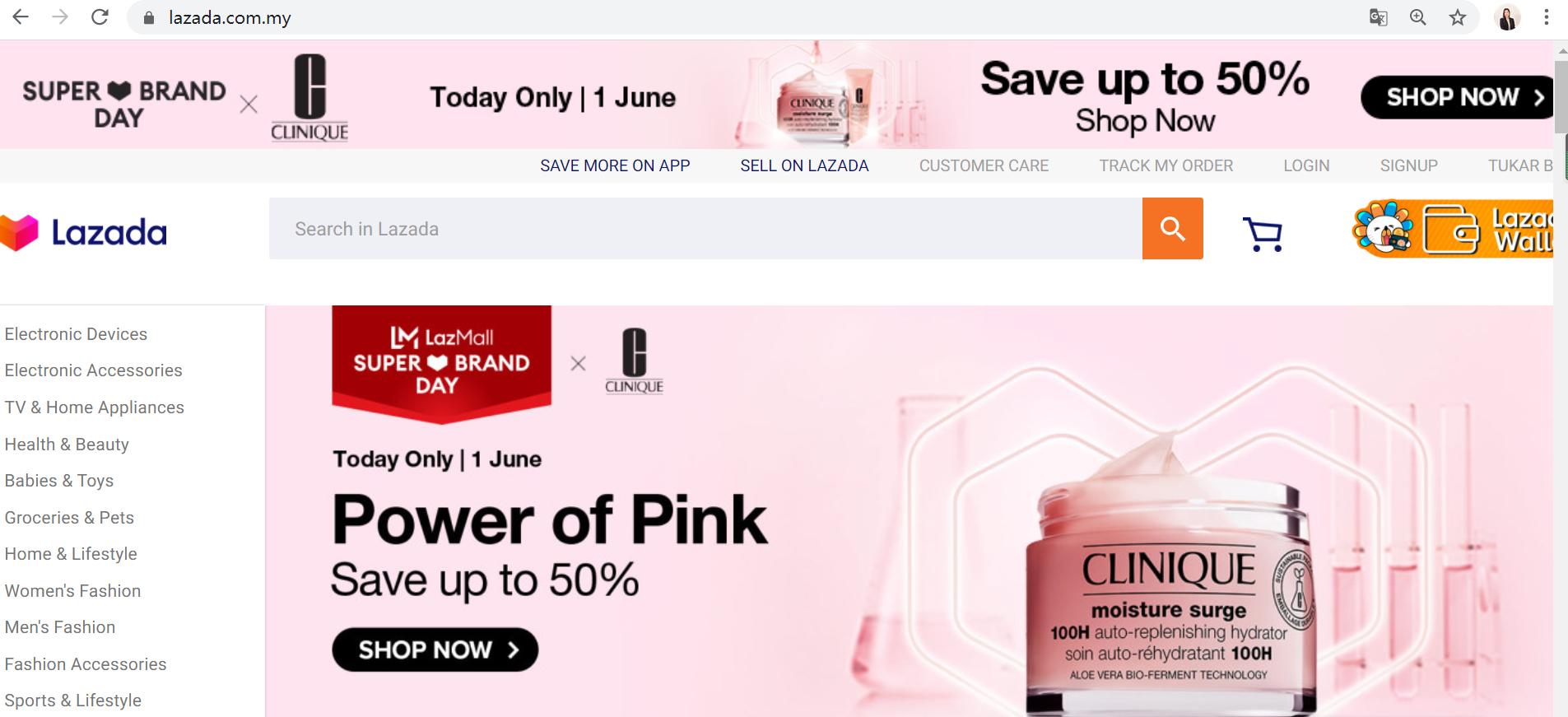
Task: Click the orange search magnifier button
Action: (1172, 228)
